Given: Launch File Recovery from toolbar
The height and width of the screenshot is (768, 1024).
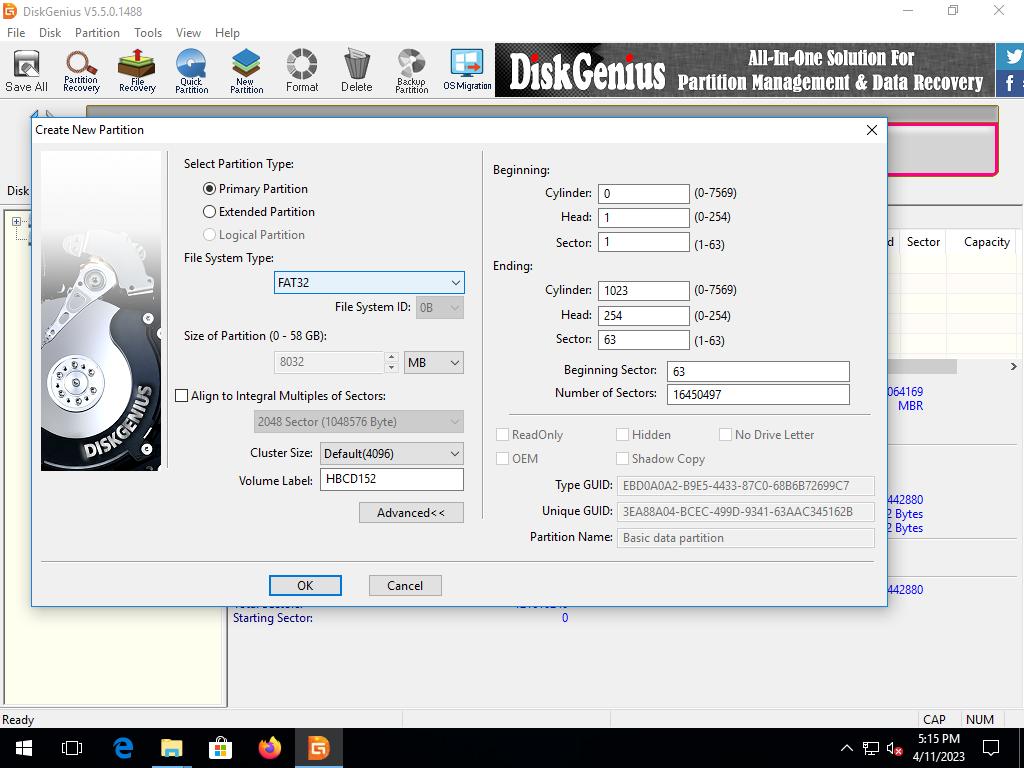Looking at the screenshot, I should point(137,70).
